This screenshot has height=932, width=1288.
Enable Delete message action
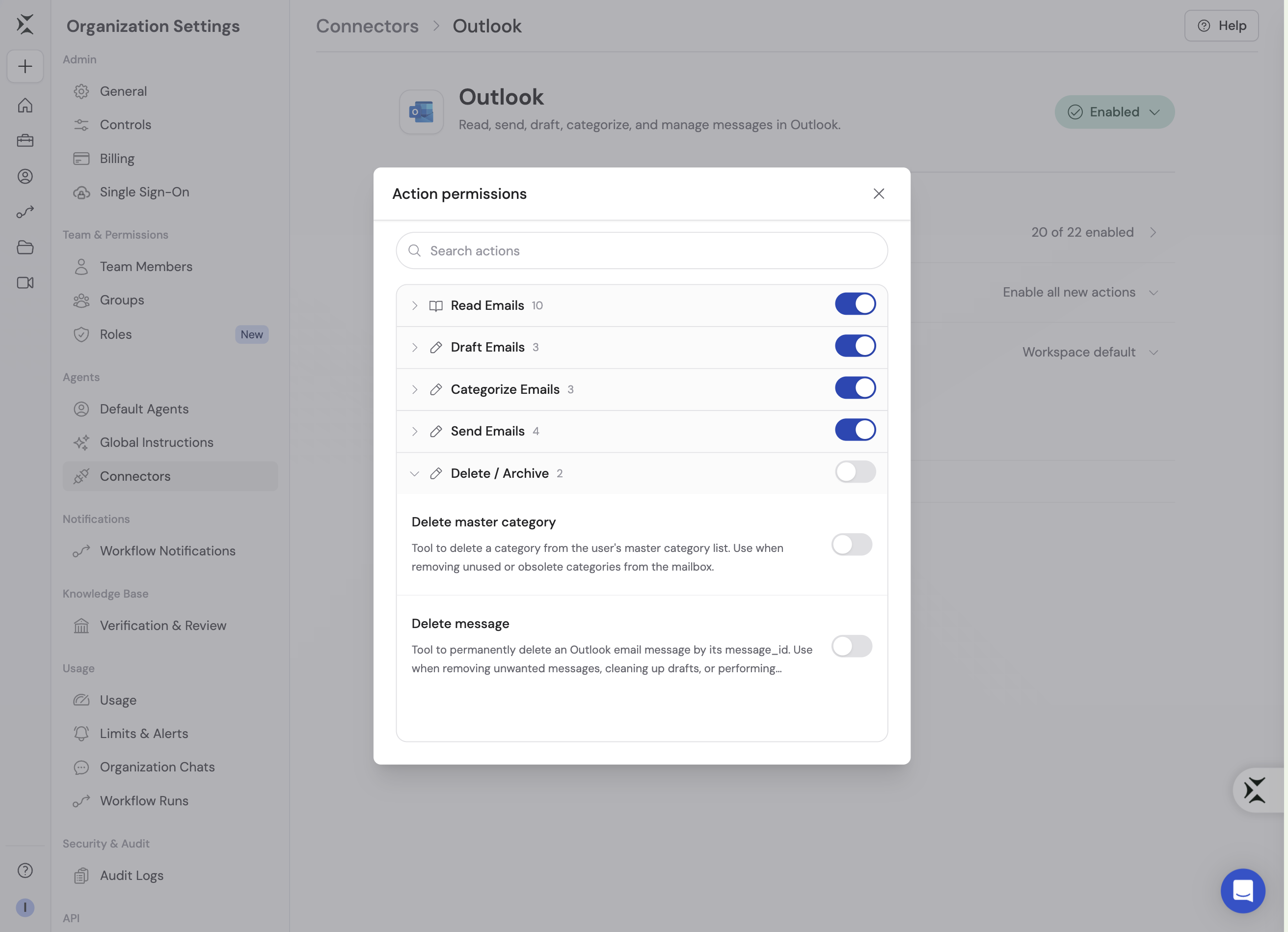[852, 647]
